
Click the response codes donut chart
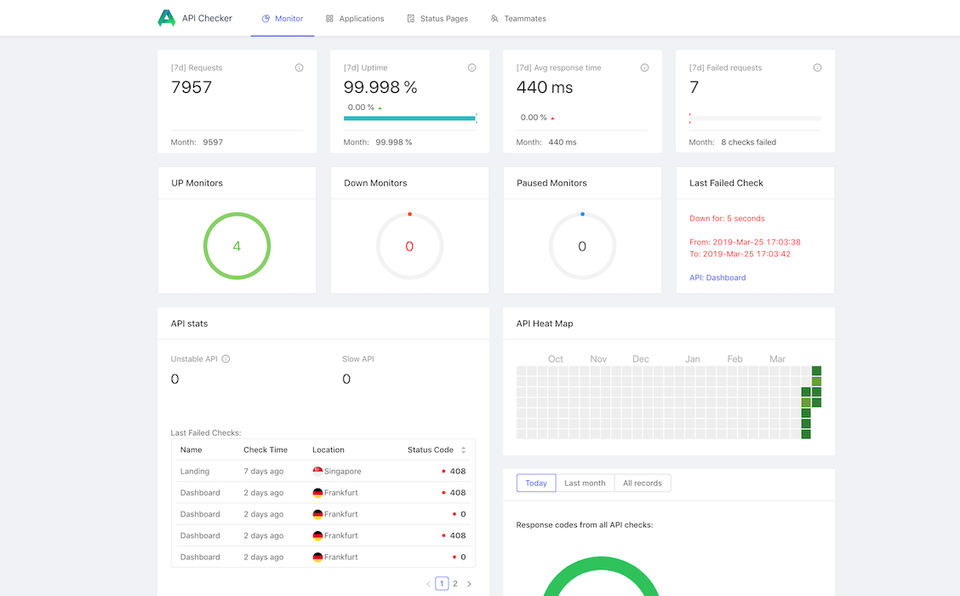601,576
